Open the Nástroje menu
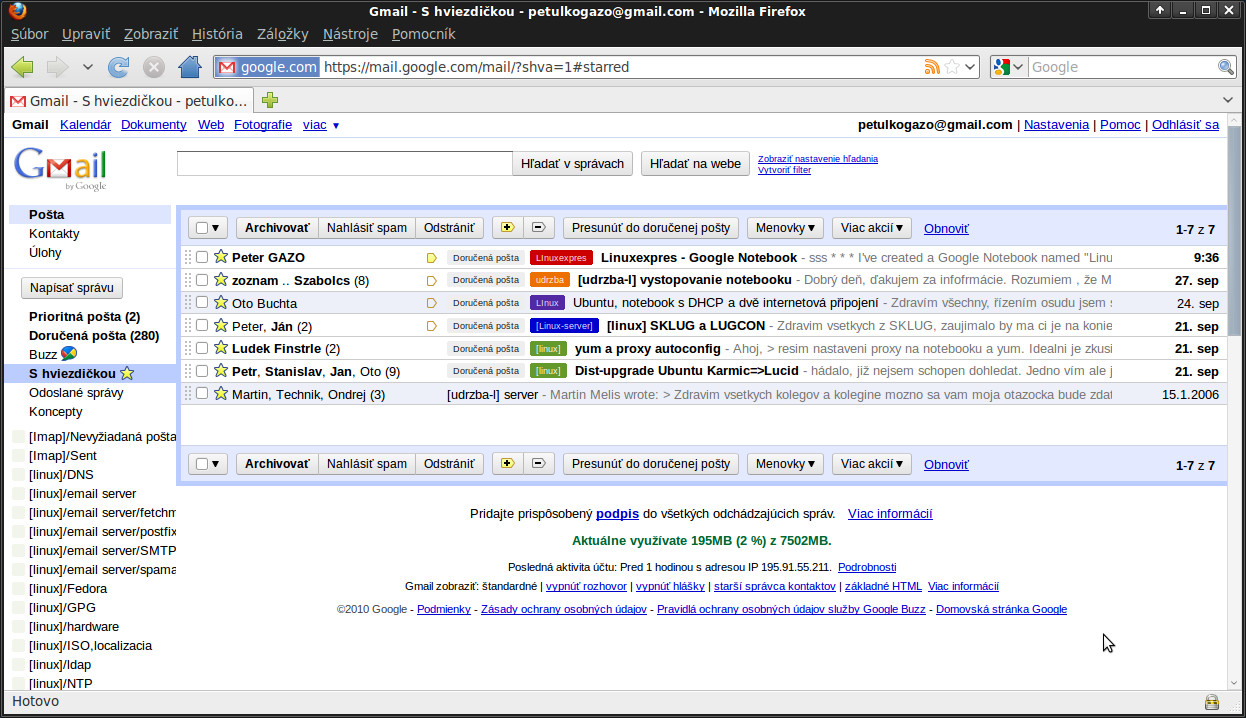Screen dimensions: 1246x718 (350, 34)
